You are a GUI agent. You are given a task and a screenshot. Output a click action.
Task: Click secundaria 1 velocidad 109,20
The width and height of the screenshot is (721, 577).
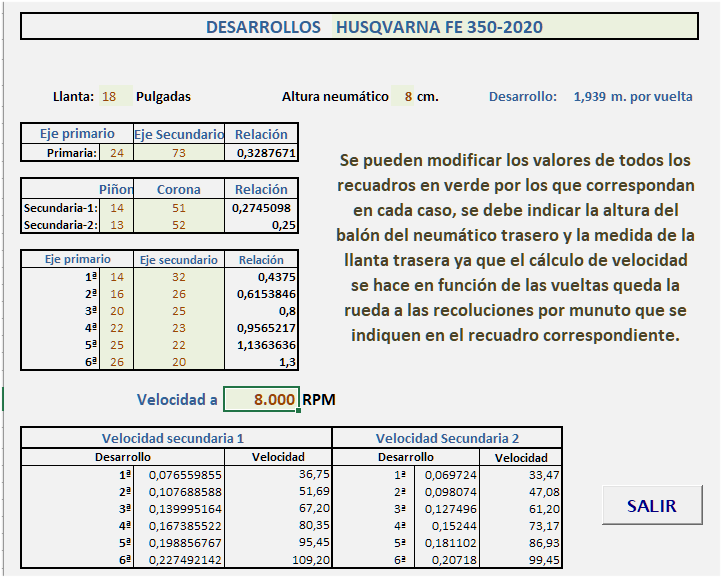click(311, 560)
